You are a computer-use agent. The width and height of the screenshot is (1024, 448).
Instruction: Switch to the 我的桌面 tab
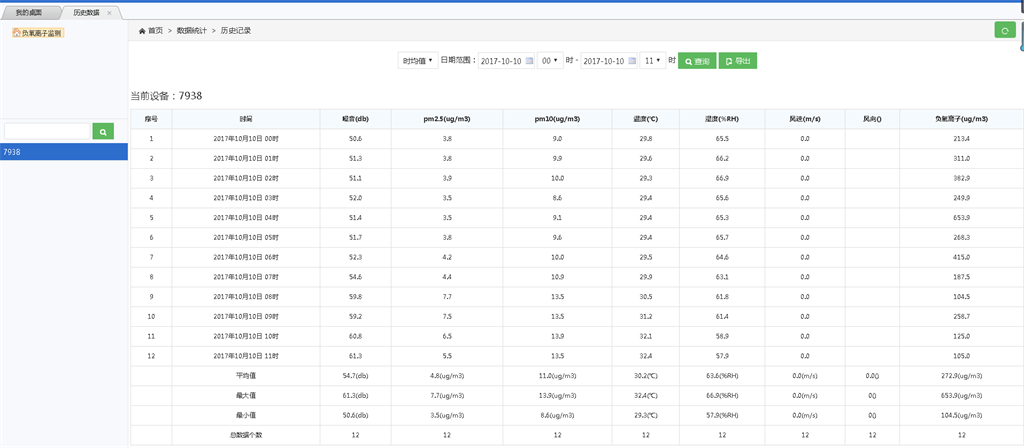pyautogui.click(x=30, y=12)
